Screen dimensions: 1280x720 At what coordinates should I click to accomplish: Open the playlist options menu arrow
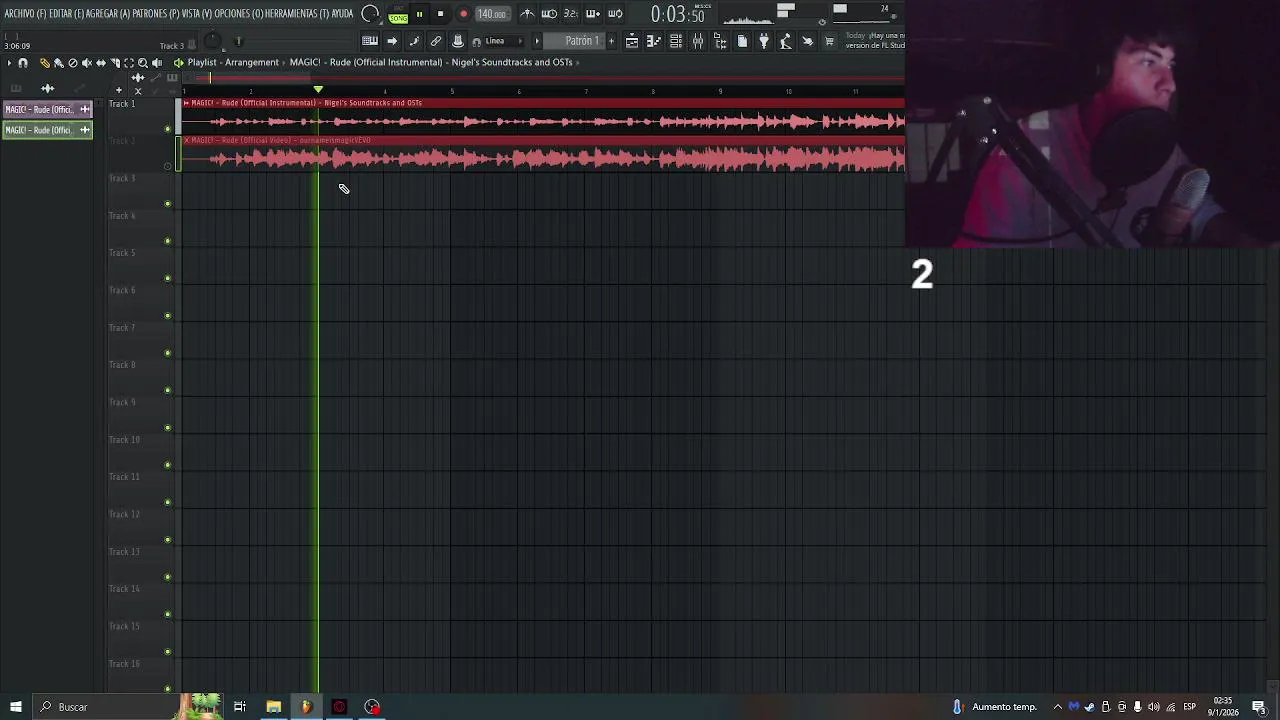(9, 62)
